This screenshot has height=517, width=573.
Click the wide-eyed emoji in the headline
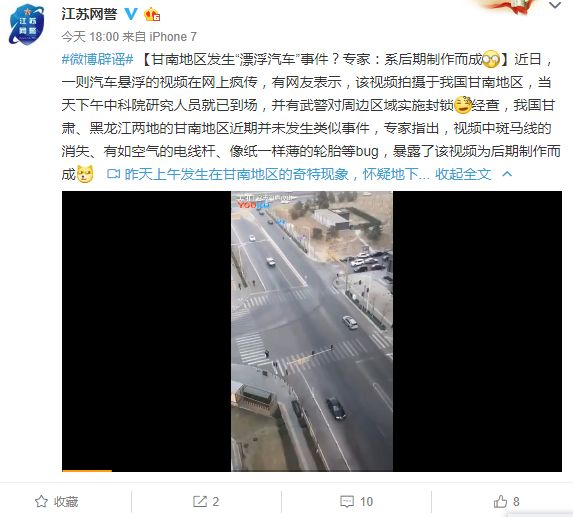[491, 58]
